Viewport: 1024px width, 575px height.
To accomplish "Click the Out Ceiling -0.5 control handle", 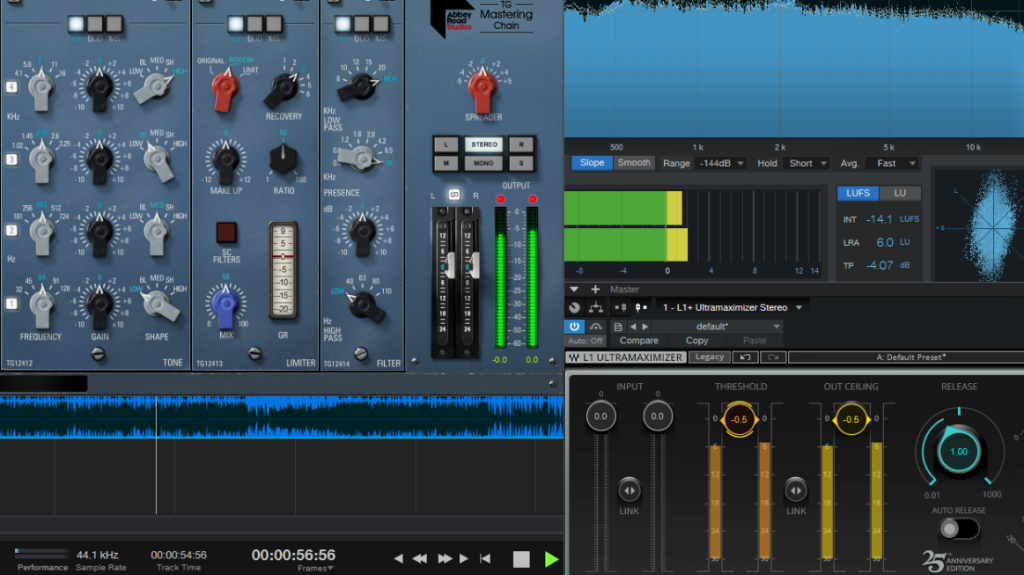I will tap(851, 419).
